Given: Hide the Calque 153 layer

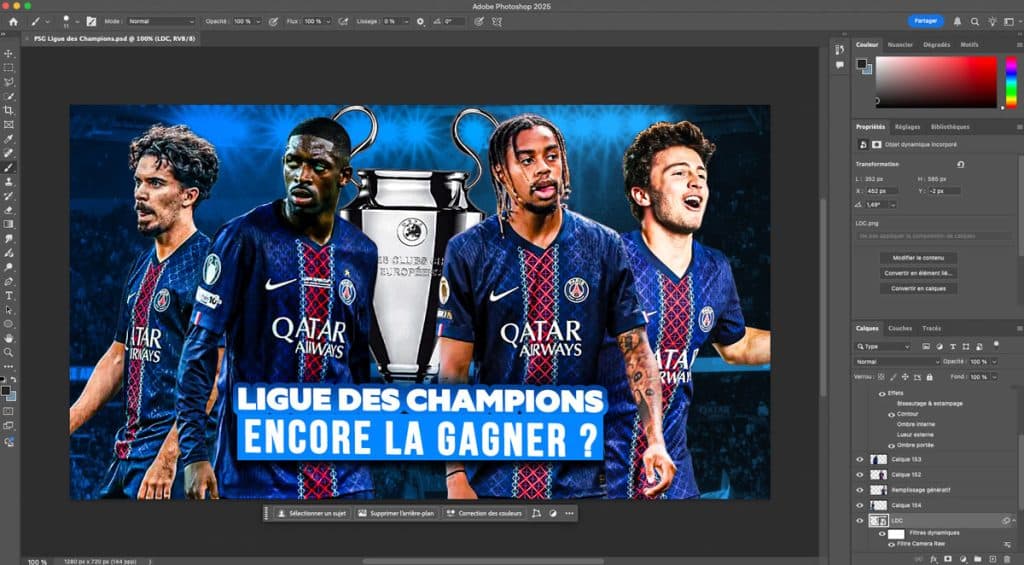Looking at the screenshot, I should 860,459.
